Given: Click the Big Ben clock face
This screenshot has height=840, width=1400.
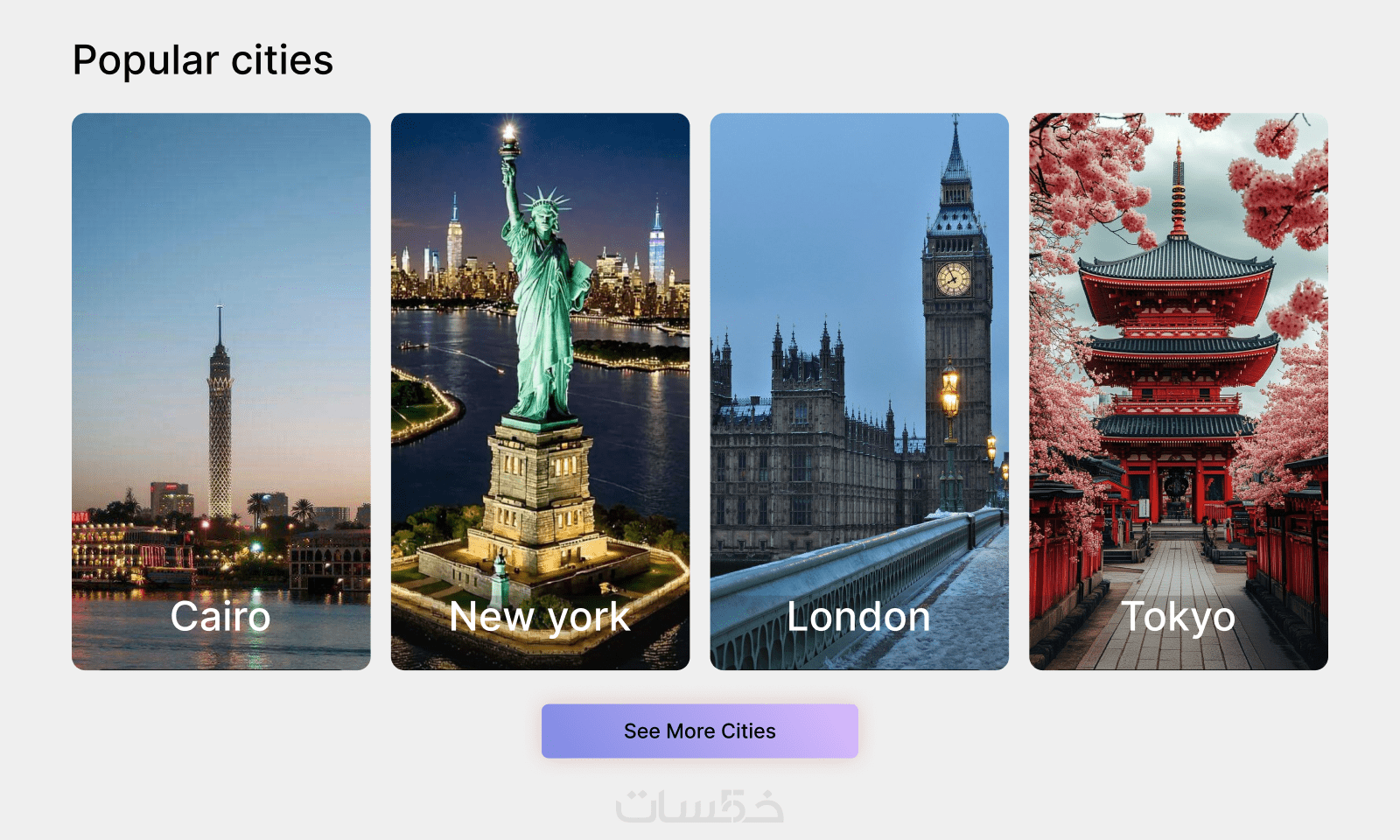Looking at the screenshot, I should (x=953, y=279).
